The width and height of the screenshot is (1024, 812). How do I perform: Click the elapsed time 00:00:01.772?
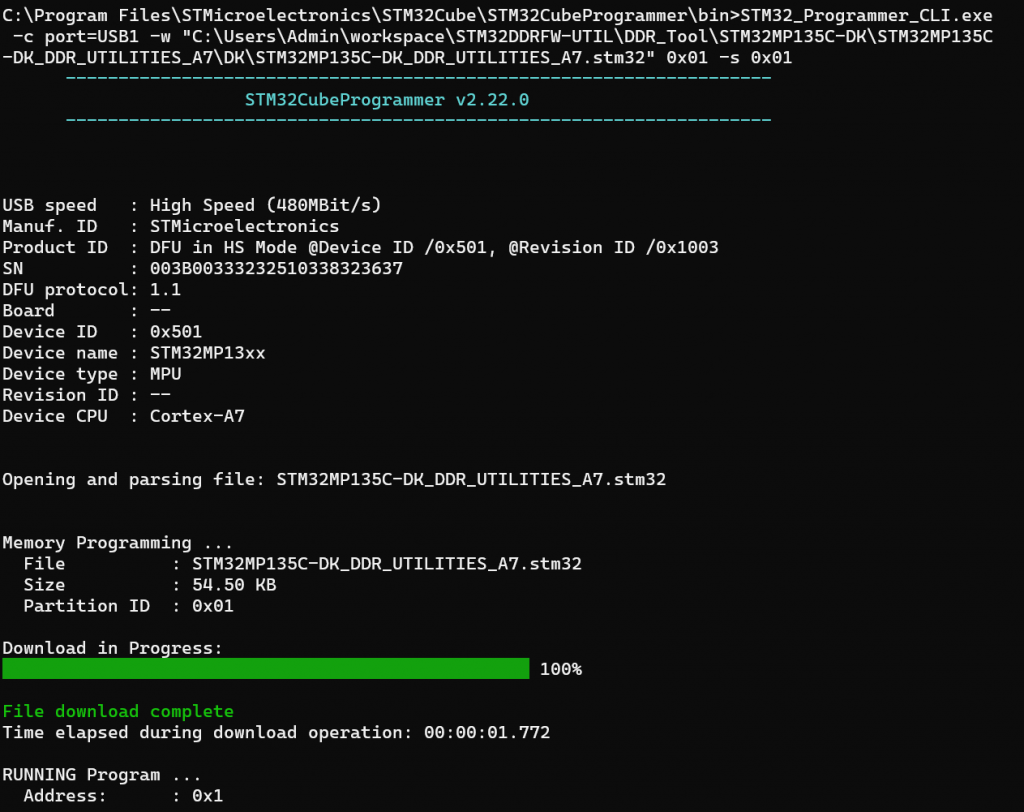[486, 732]
